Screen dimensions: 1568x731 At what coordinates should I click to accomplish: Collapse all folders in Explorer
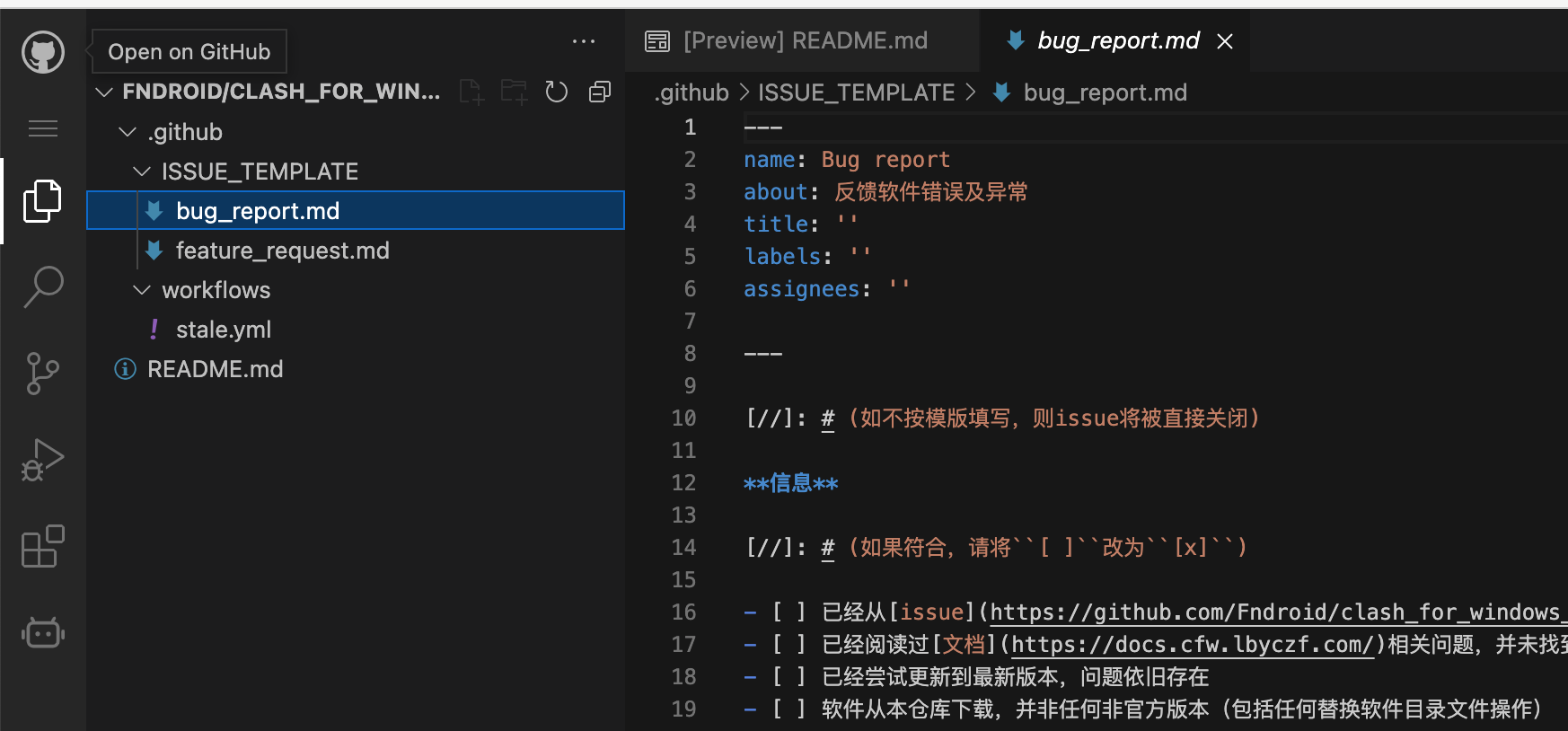[x=600, y=92]
